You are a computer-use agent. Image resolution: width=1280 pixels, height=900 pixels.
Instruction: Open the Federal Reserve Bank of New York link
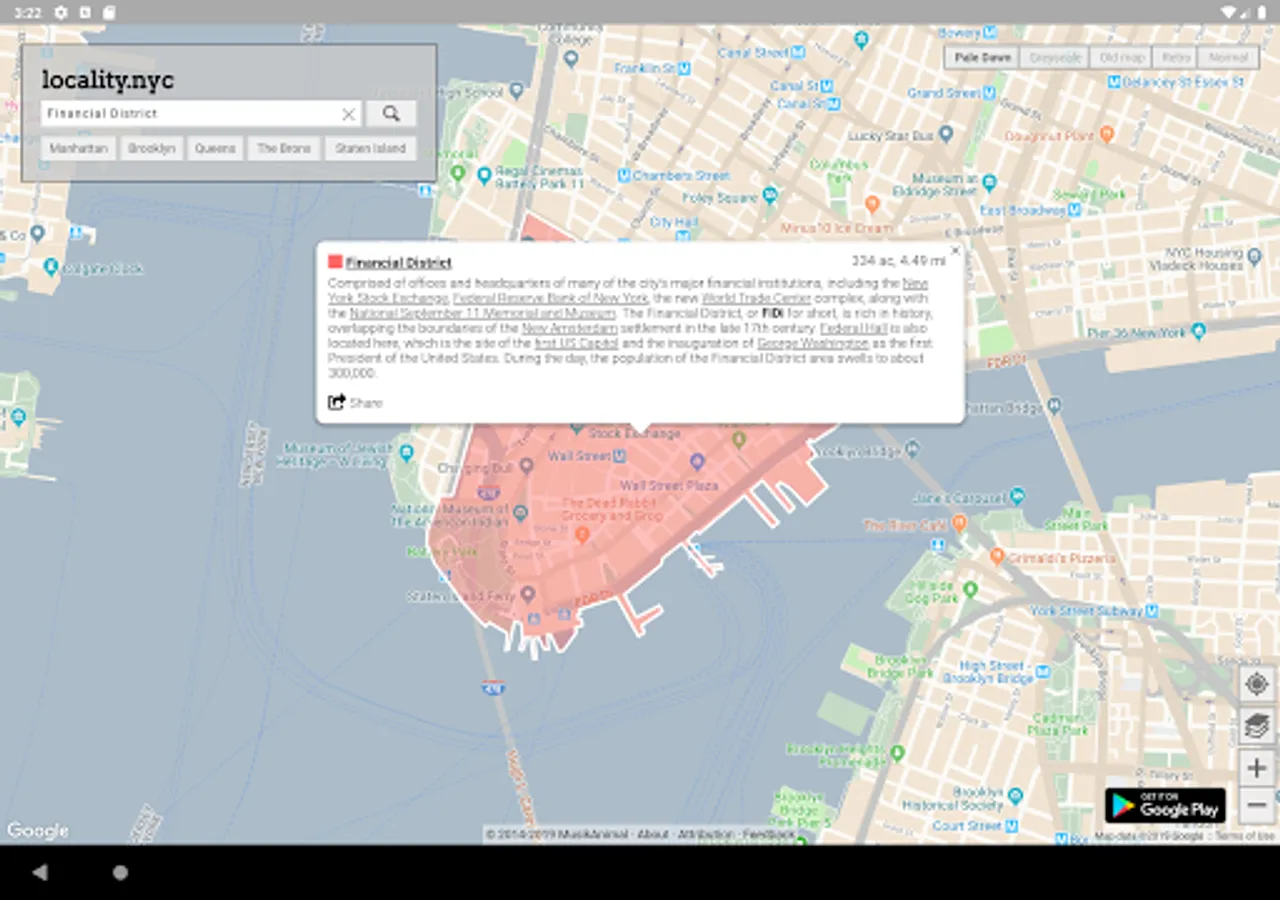[x=551, y=298]
